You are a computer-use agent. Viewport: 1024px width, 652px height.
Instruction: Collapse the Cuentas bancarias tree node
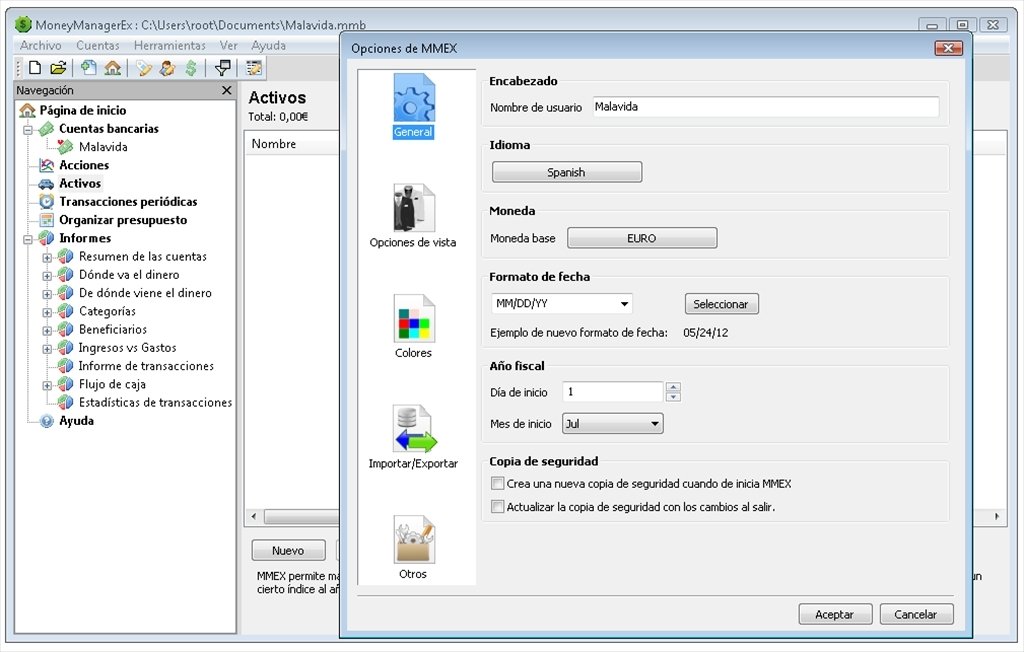[x=28, y=129]
